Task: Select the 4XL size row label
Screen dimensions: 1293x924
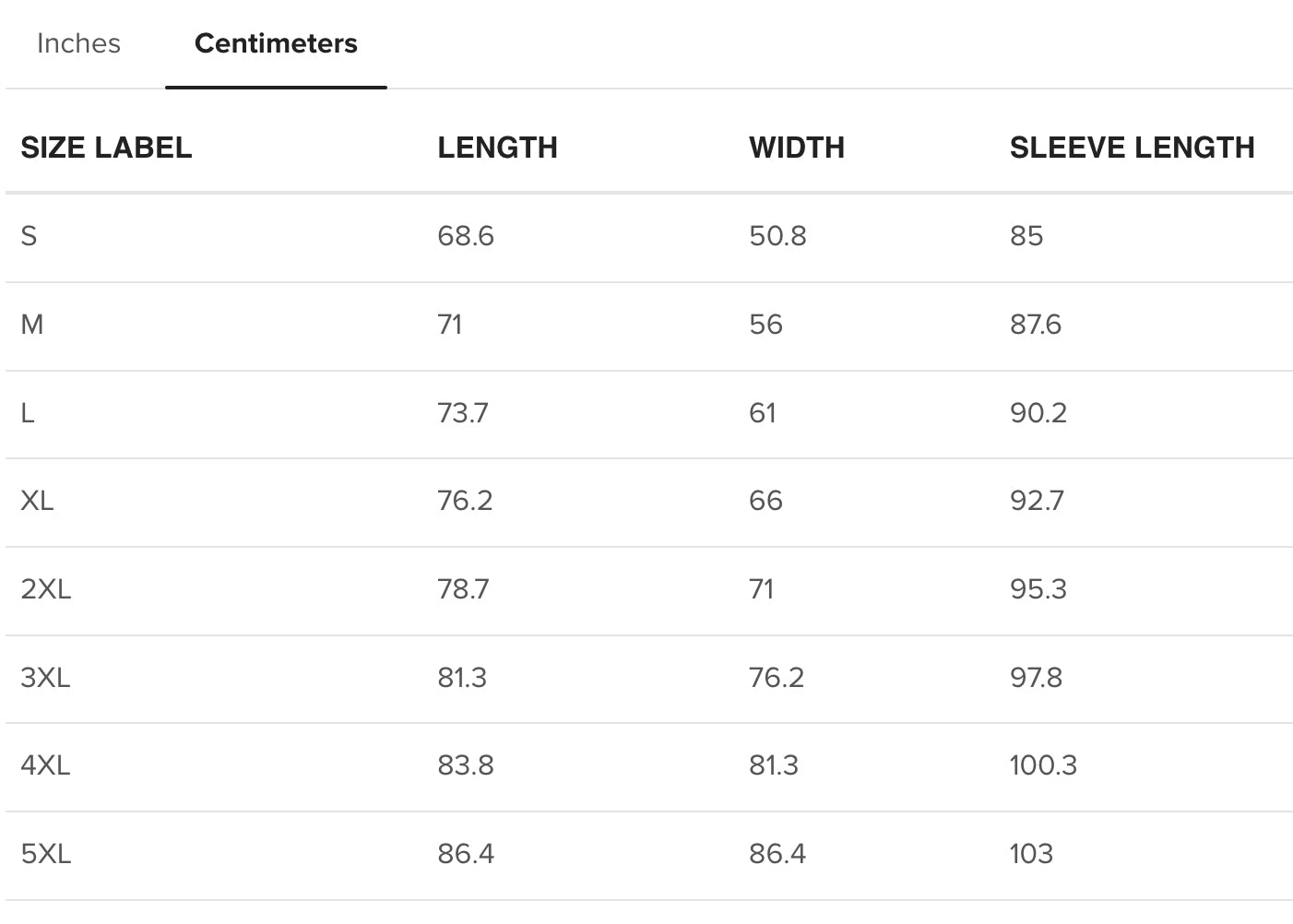Action: [x=46, y=765]
